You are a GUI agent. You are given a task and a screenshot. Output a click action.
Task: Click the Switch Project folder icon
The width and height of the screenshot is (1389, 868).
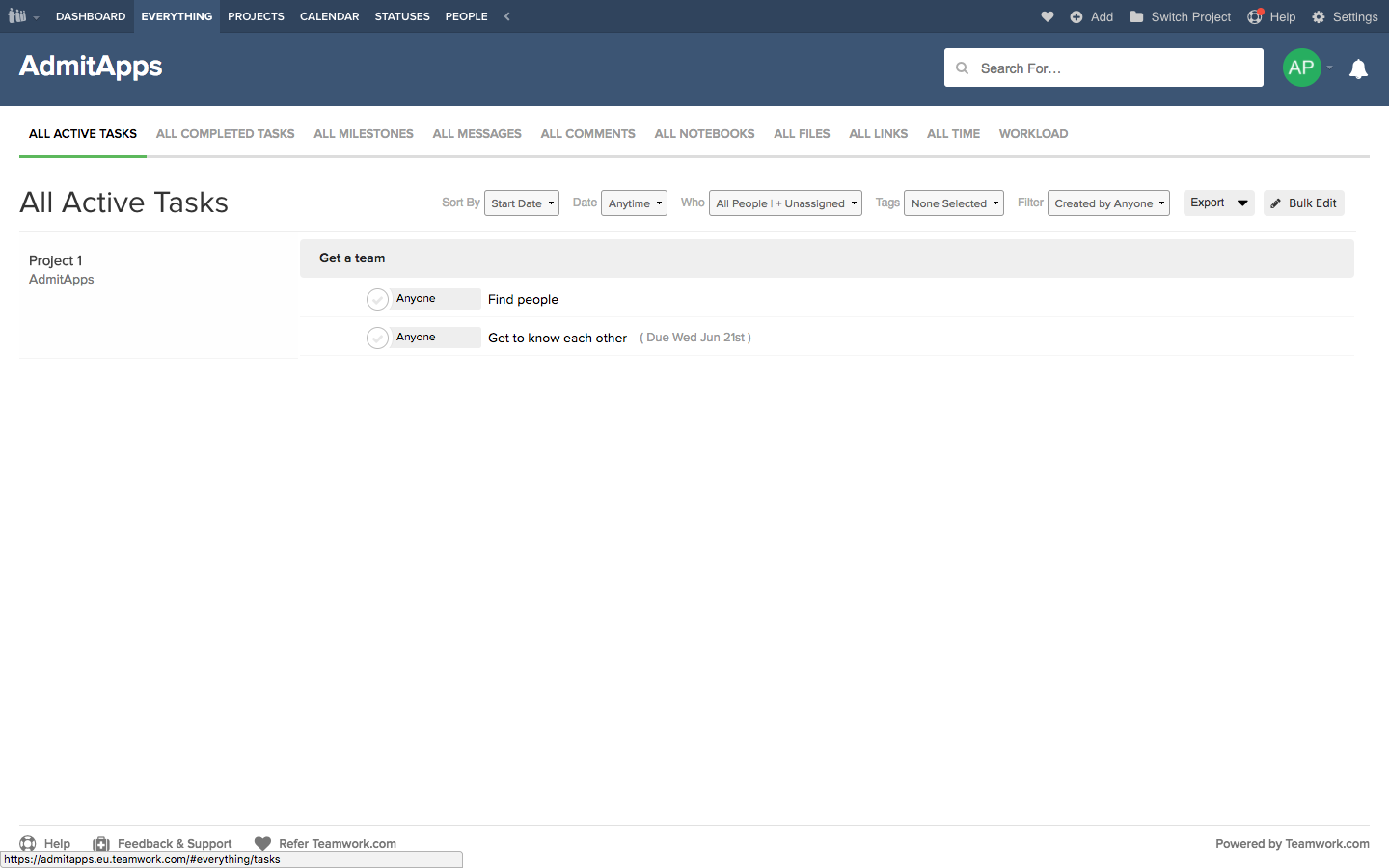point(1136,16)
